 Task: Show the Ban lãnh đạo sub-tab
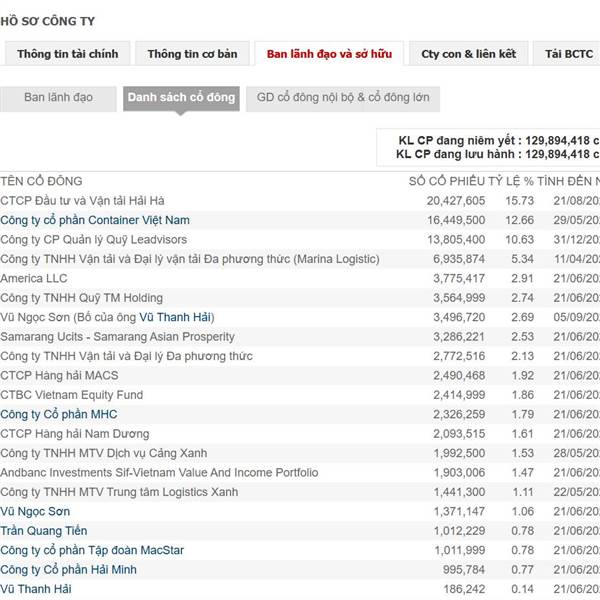58,98
